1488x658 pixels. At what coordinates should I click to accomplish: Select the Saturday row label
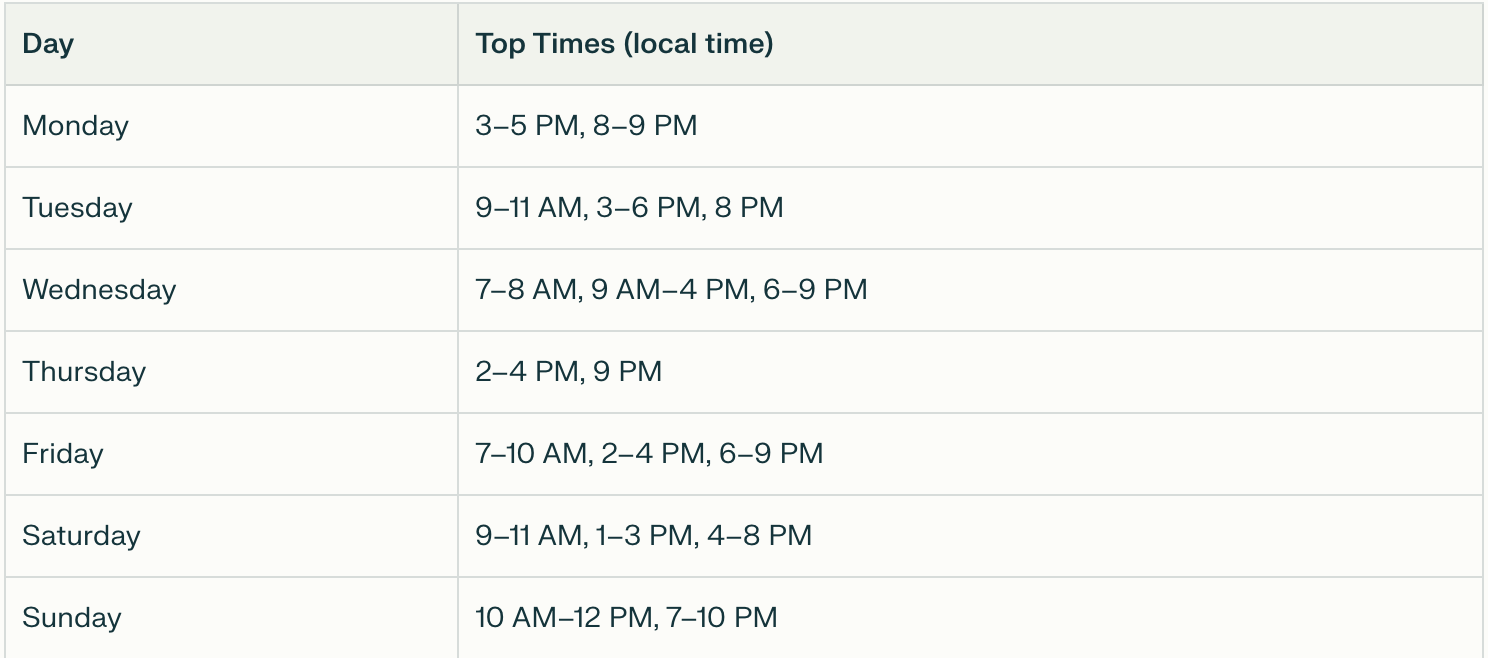[x=81, y=536]
